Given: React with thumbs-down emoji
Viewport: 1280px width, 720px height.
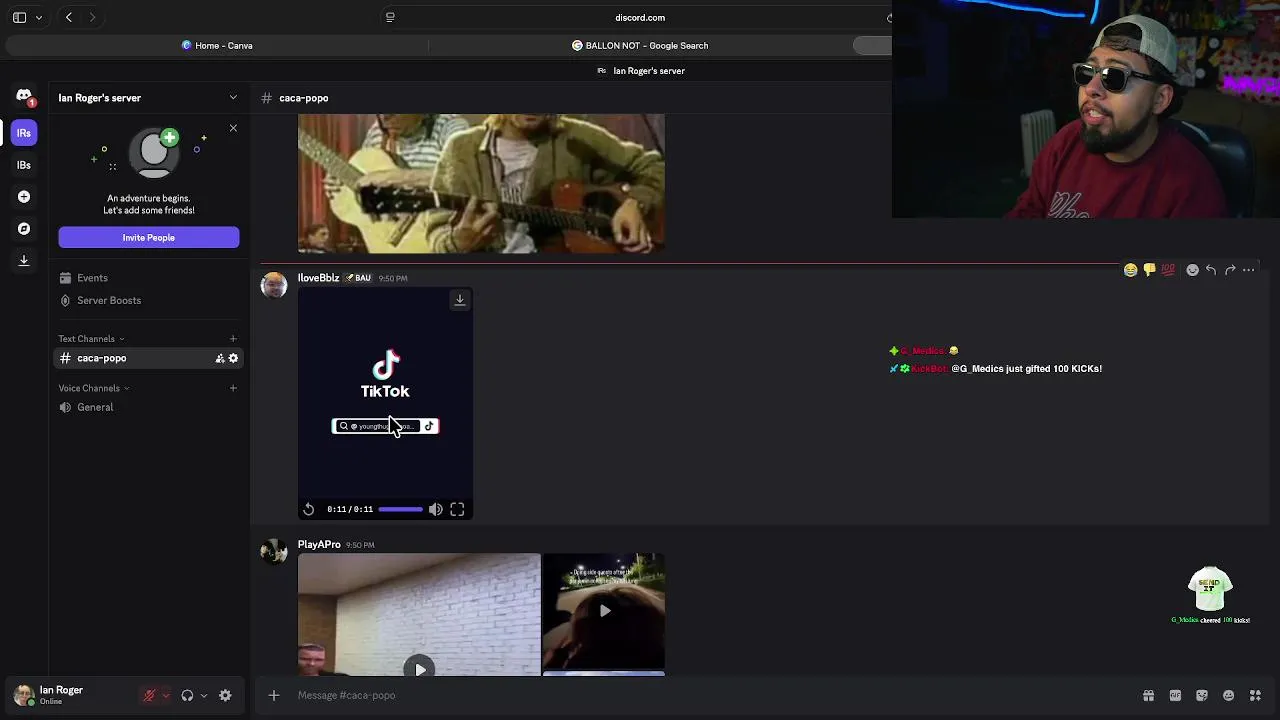Looking at the screenshot, I should [1149, 270].
